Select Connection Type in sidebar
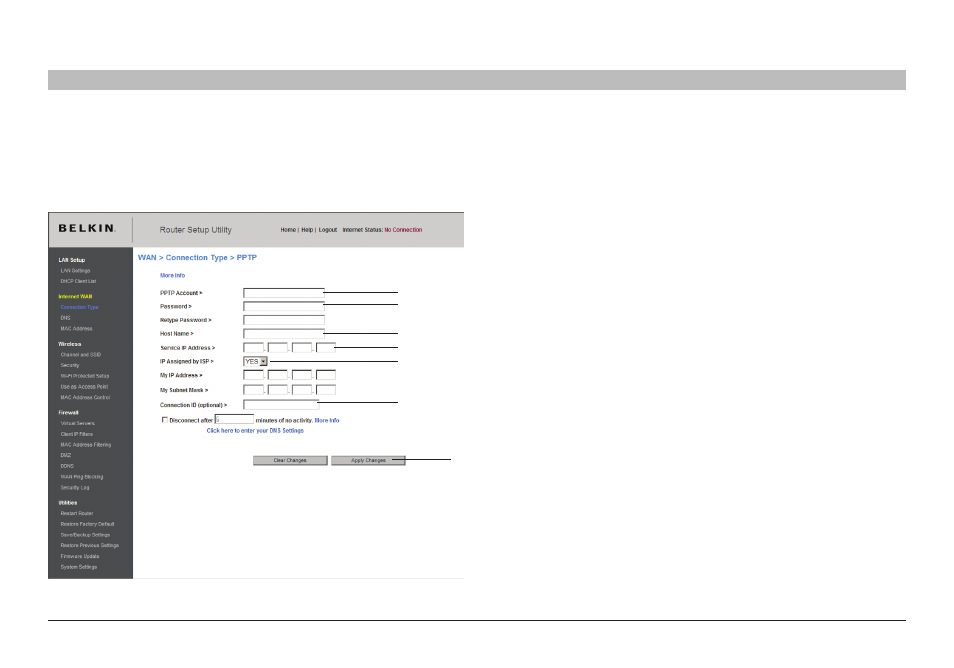Viewport: 954px width, 668px height. coord(80,307)
